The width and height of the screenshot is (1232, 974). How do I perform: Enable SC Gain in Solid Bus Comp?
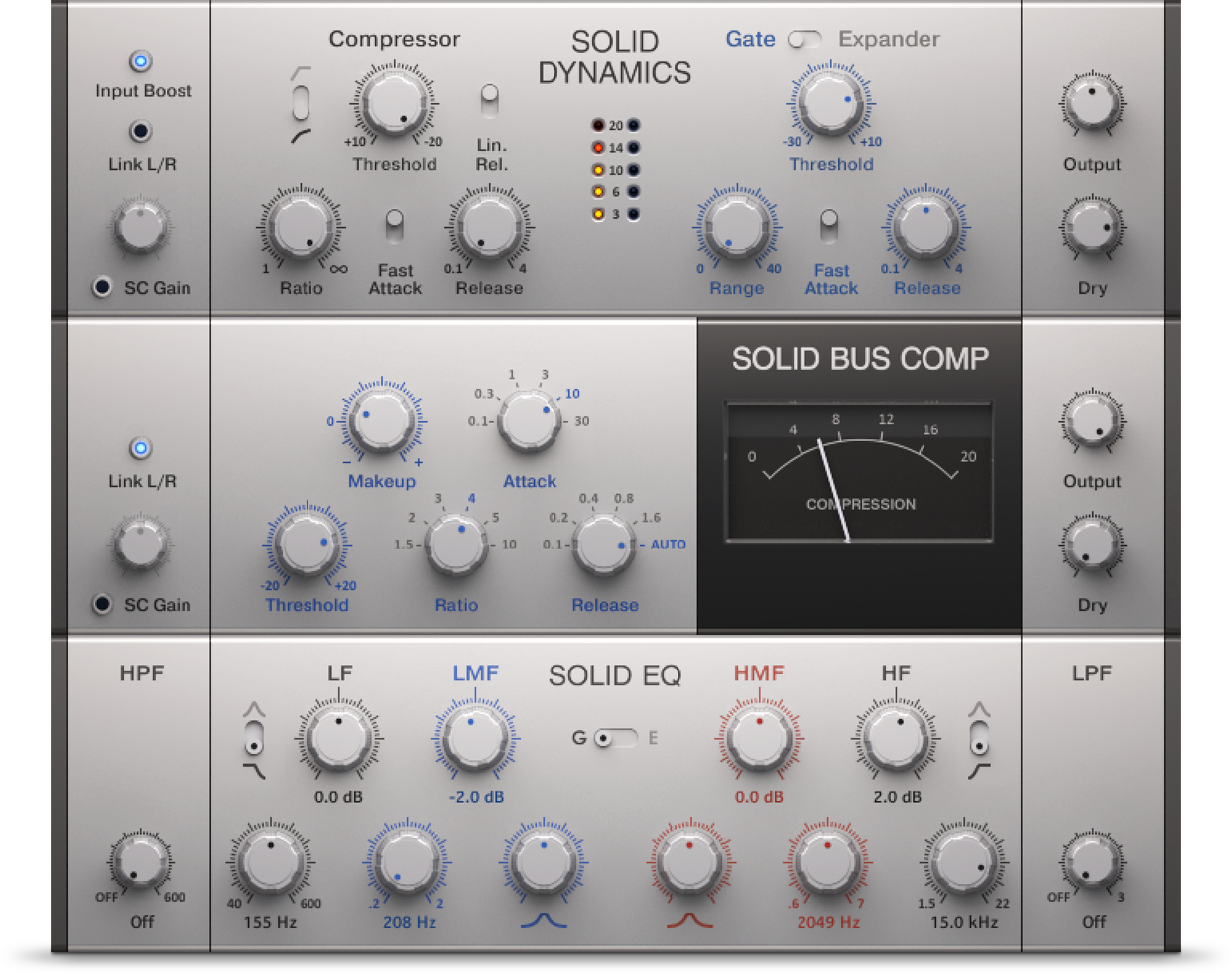tap(101, 604)
